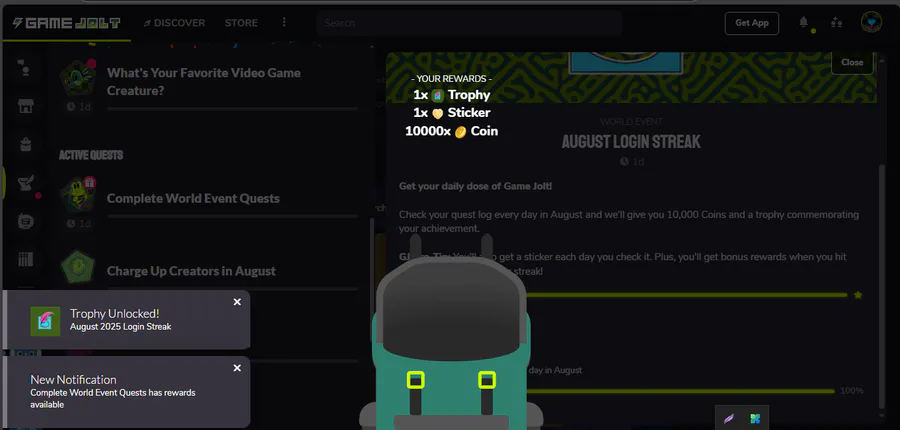Viewport: 900px width, 430px height.
Task: Dismiss the New Notification toast
Action: [x=237, y=368]
